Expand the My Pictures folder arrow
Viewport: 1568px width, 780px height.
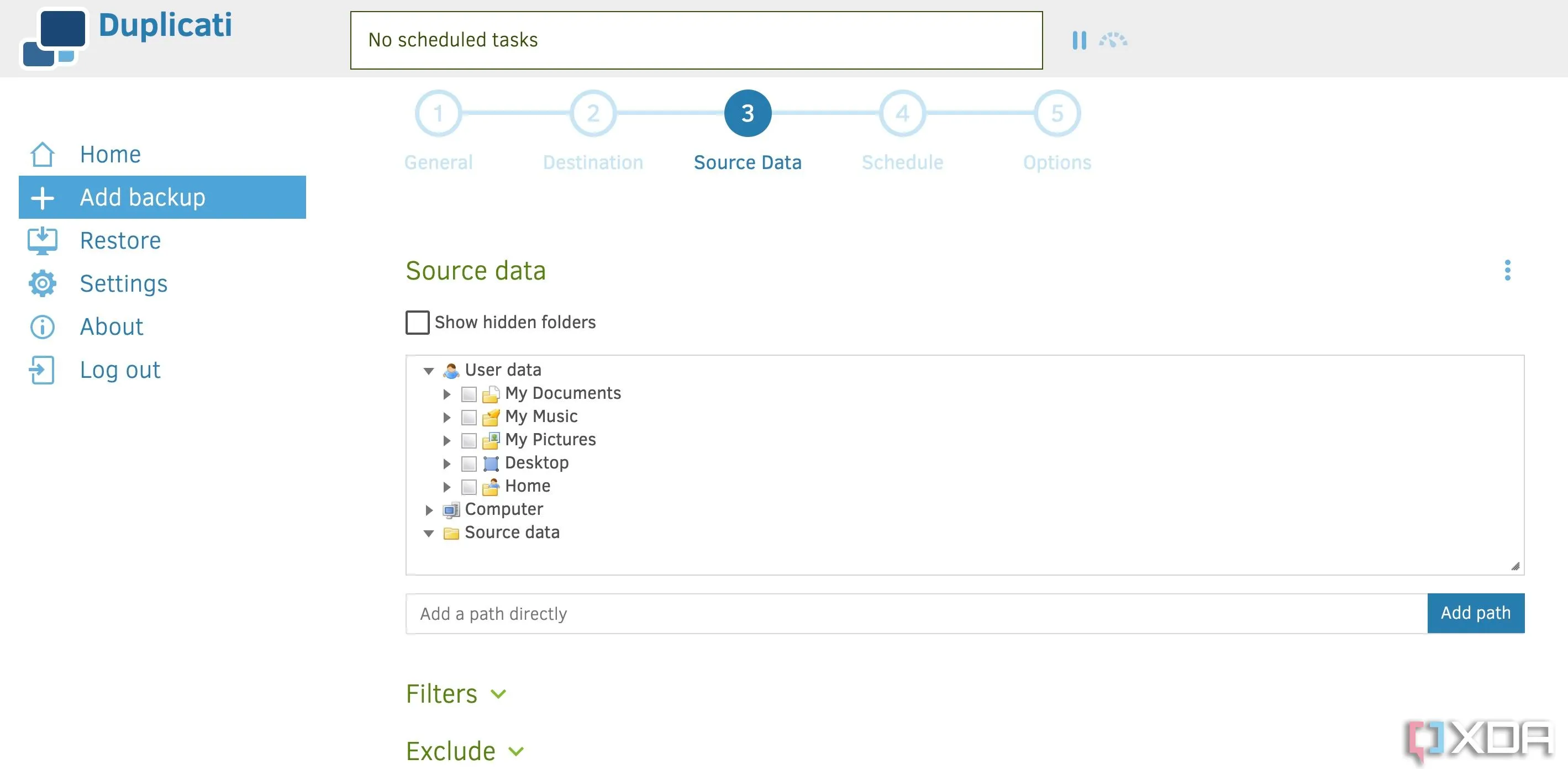coord(447,440)
